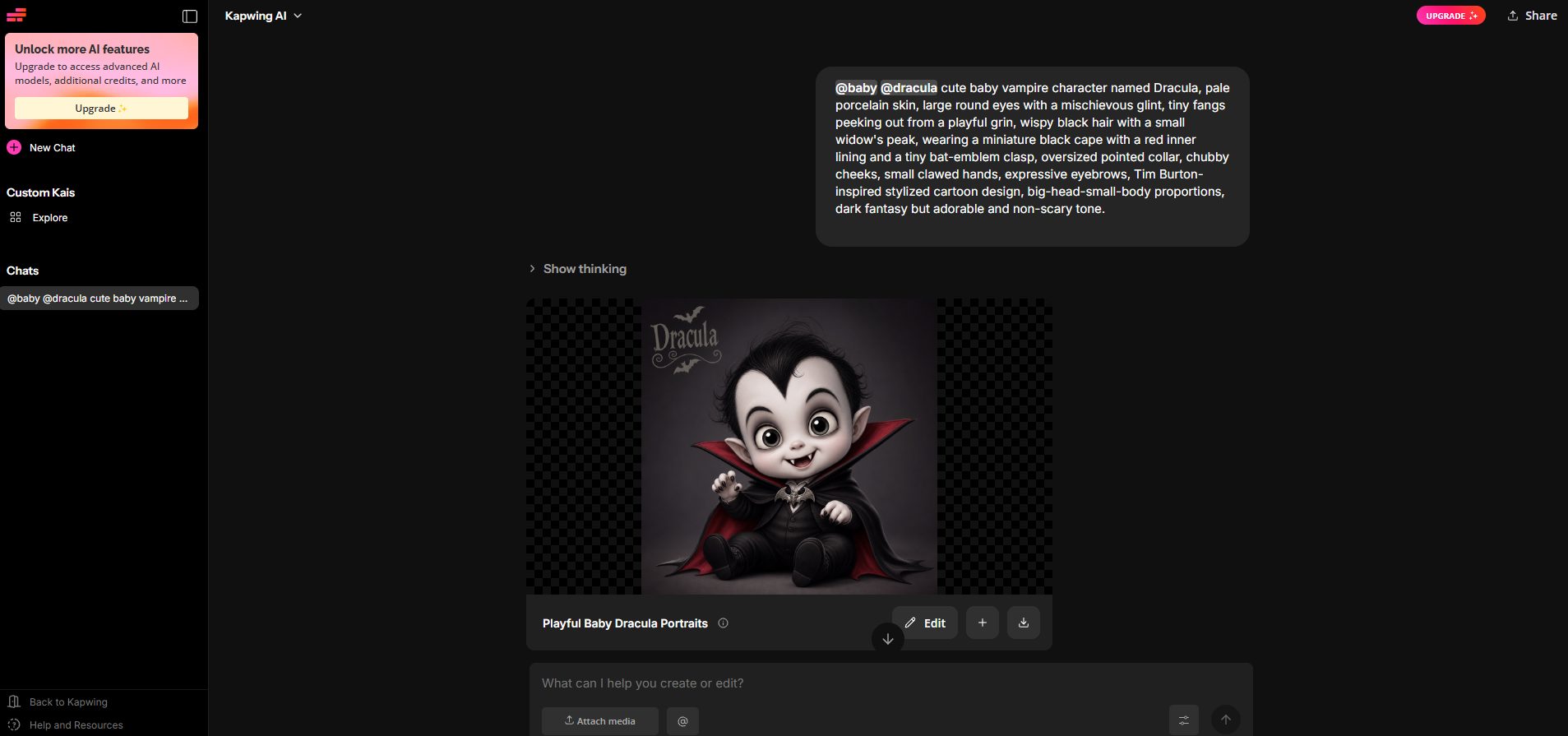
Task: Open Explore under Custom Kais
Action: pos(39,218)
